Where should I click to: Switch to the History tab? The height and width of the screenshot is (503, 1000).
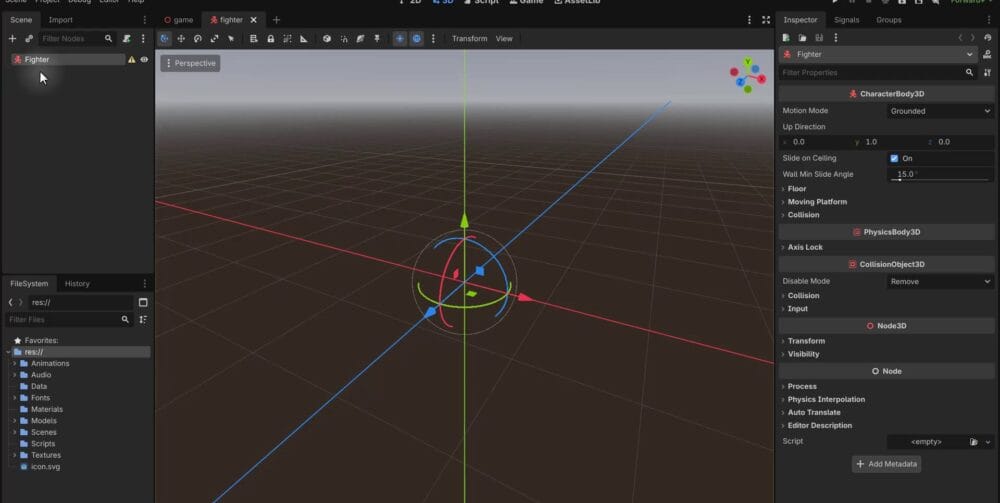tap(77, 284)
